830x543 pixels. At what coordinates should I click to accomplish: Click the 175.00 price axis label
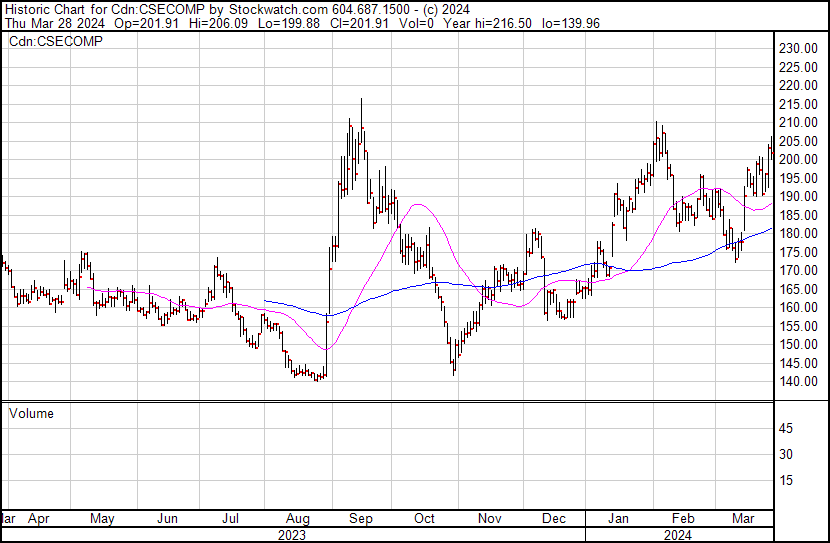tap(800, 252)
